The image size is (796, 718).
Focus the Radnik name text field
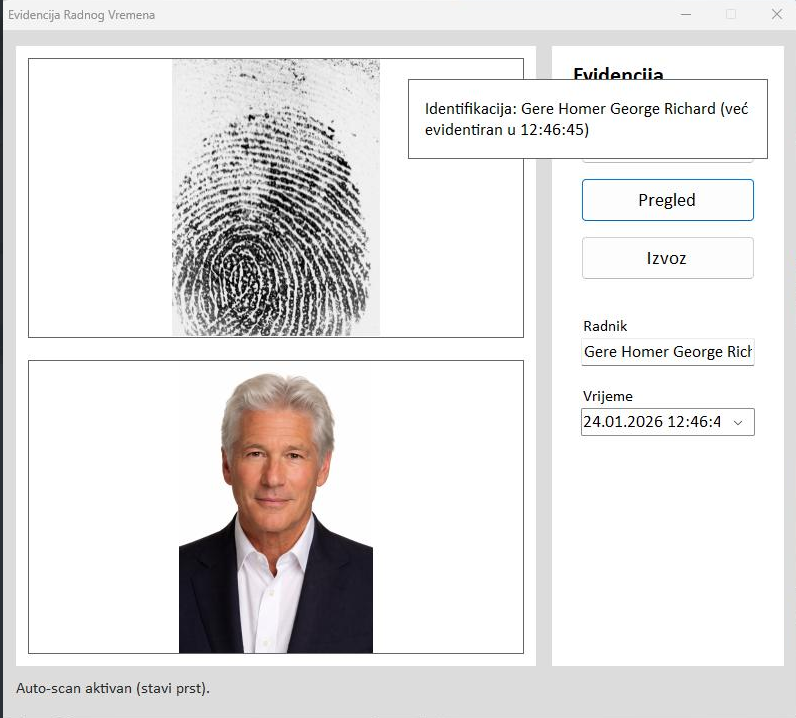(667, 352)
